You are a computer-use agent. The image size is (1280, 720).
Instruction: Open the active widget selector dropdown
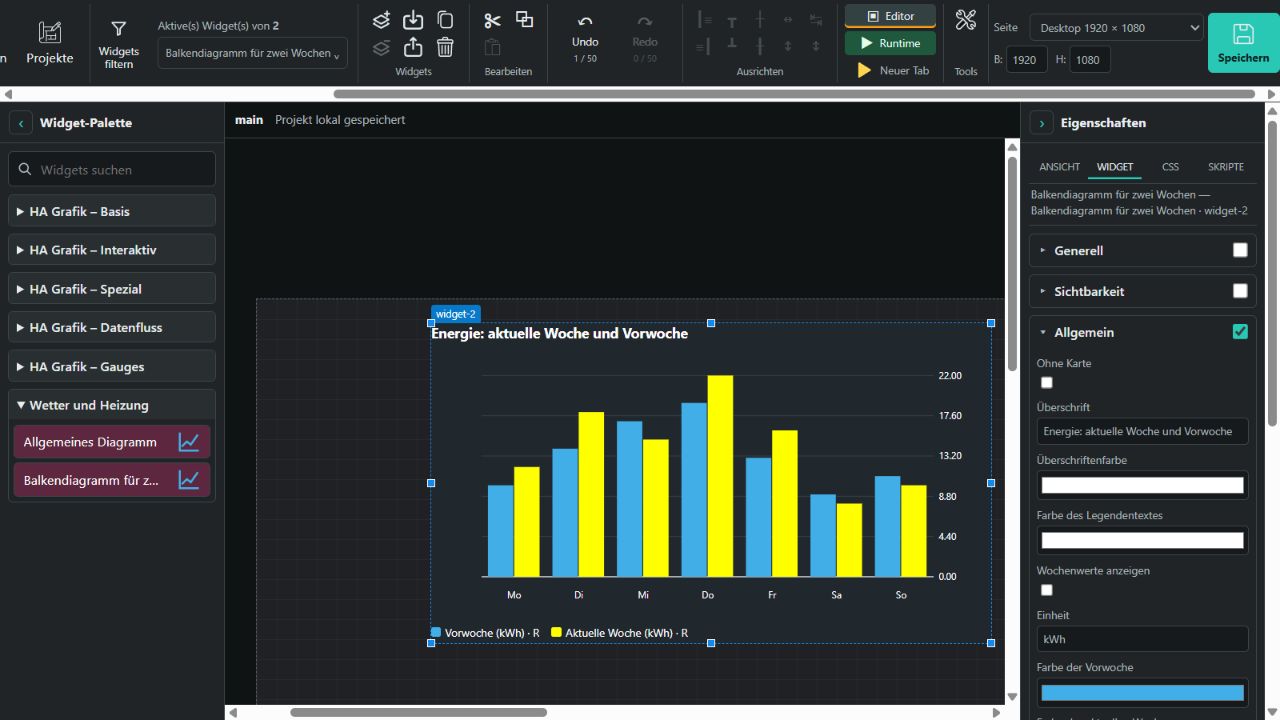(x=253, y=53)
